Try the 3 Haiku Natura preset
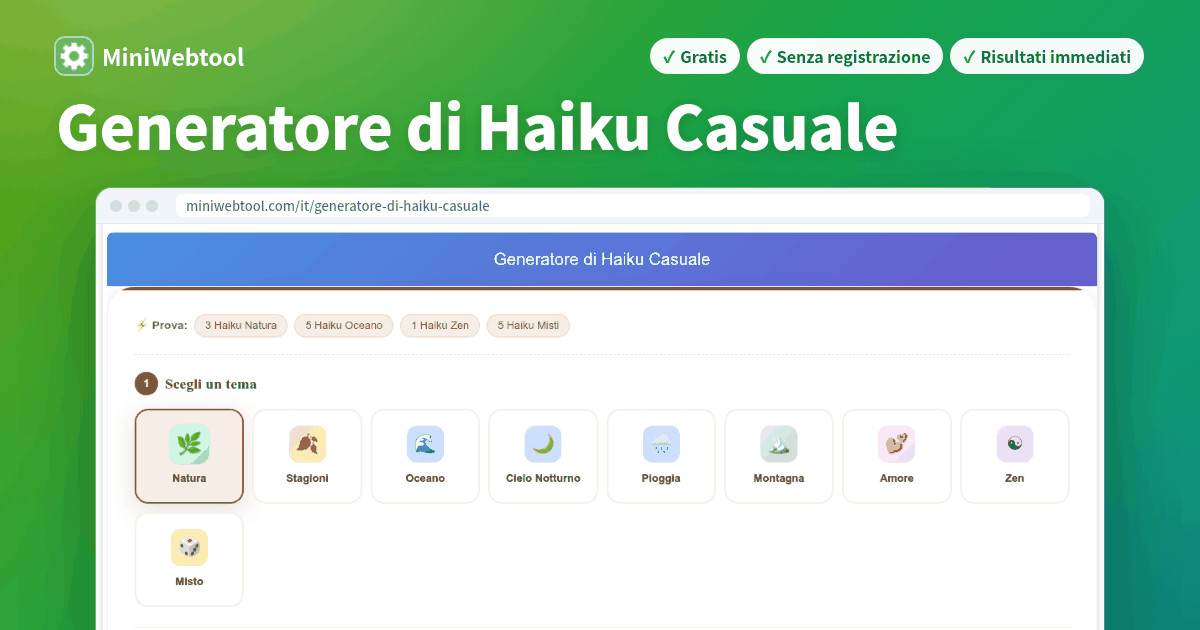The width and height of the screenshot is (1200, 630). pyautogui.click(x=241, y=325)
